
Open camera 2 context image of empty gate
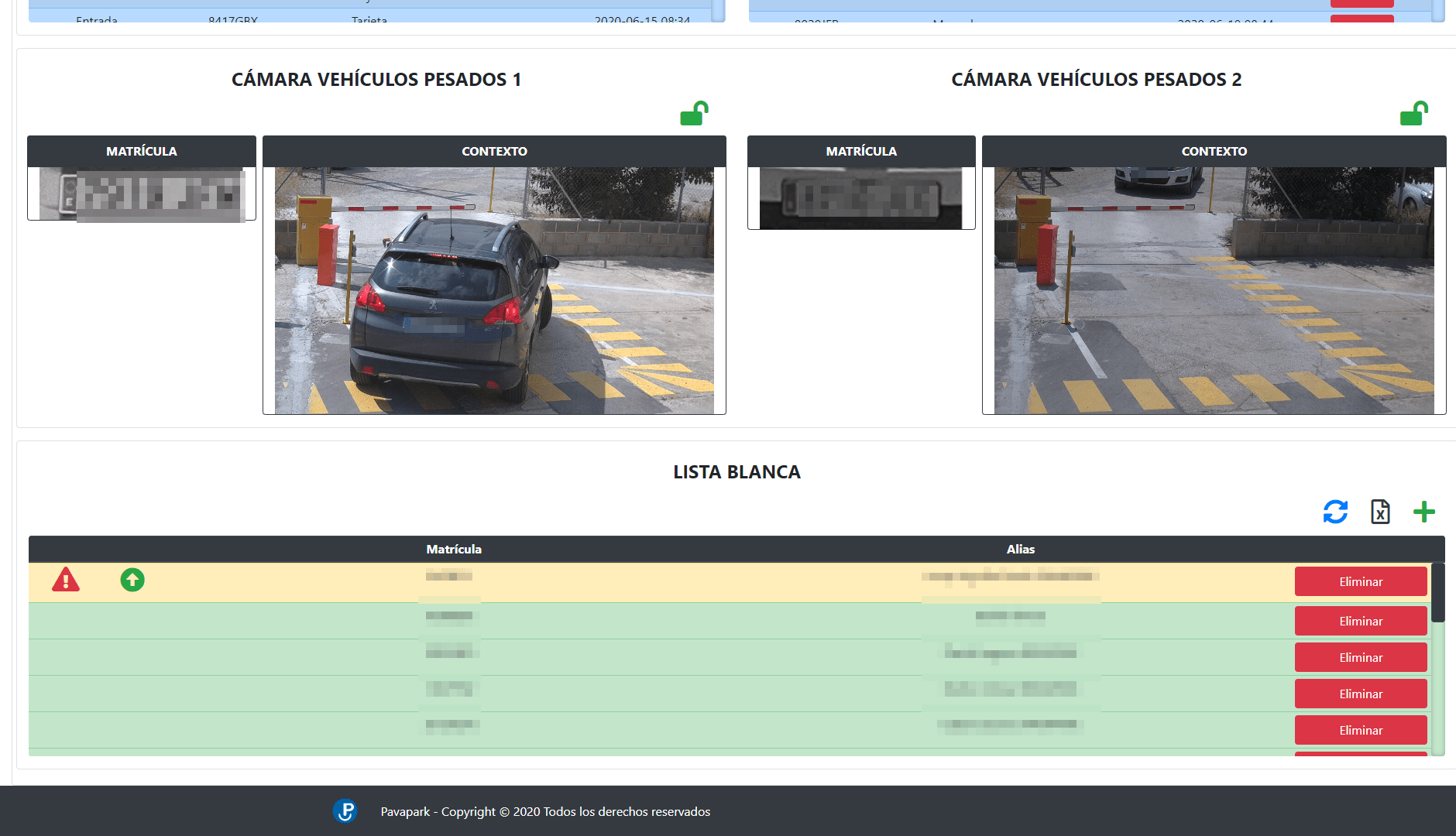point(1214,290)
